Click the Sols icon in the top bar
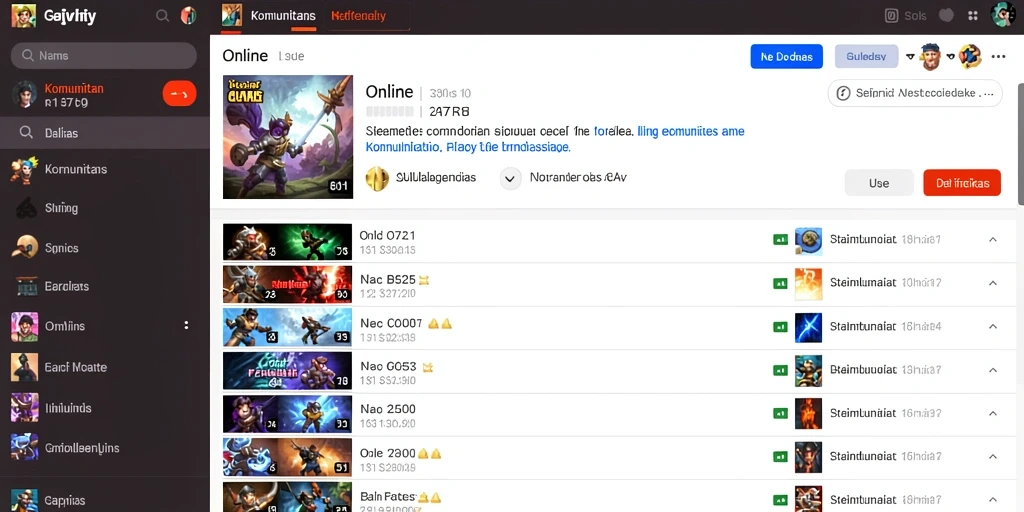 [x=891, y=16]
